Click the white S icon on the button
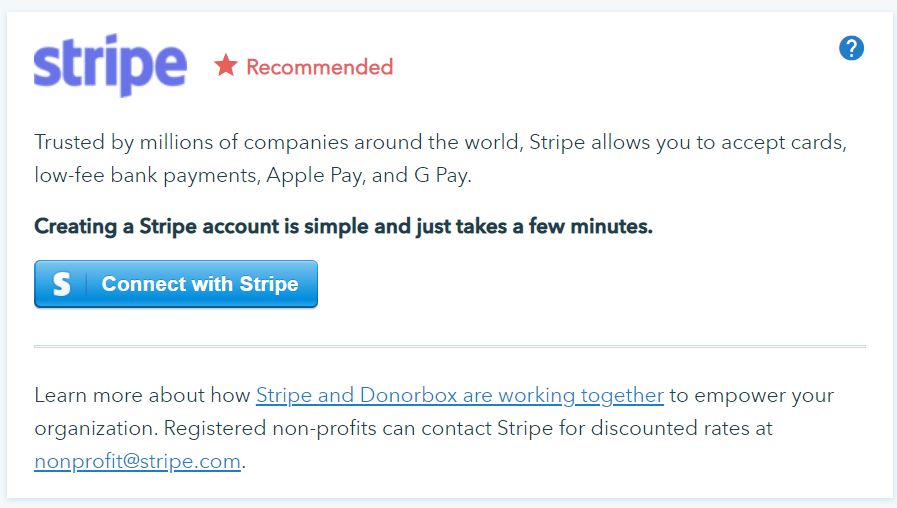 click(62, 284)
